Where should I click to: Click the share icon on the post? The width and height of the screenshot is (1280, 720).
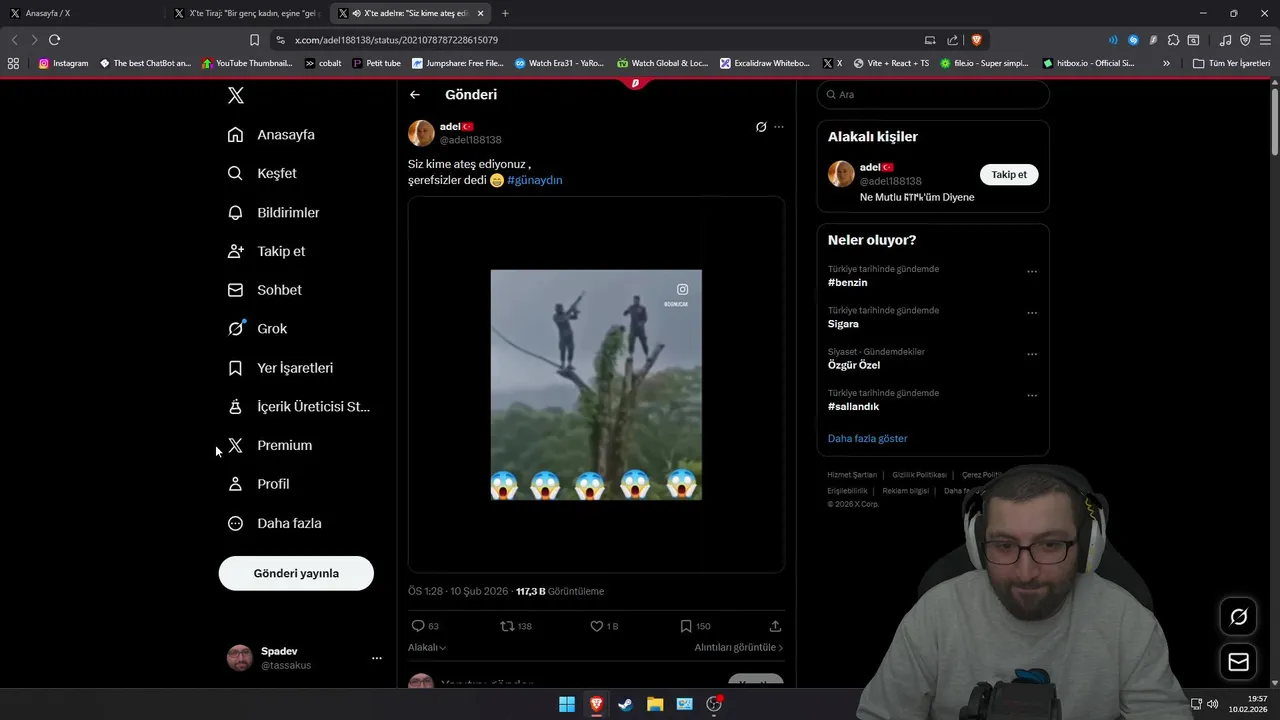(775, 626)
